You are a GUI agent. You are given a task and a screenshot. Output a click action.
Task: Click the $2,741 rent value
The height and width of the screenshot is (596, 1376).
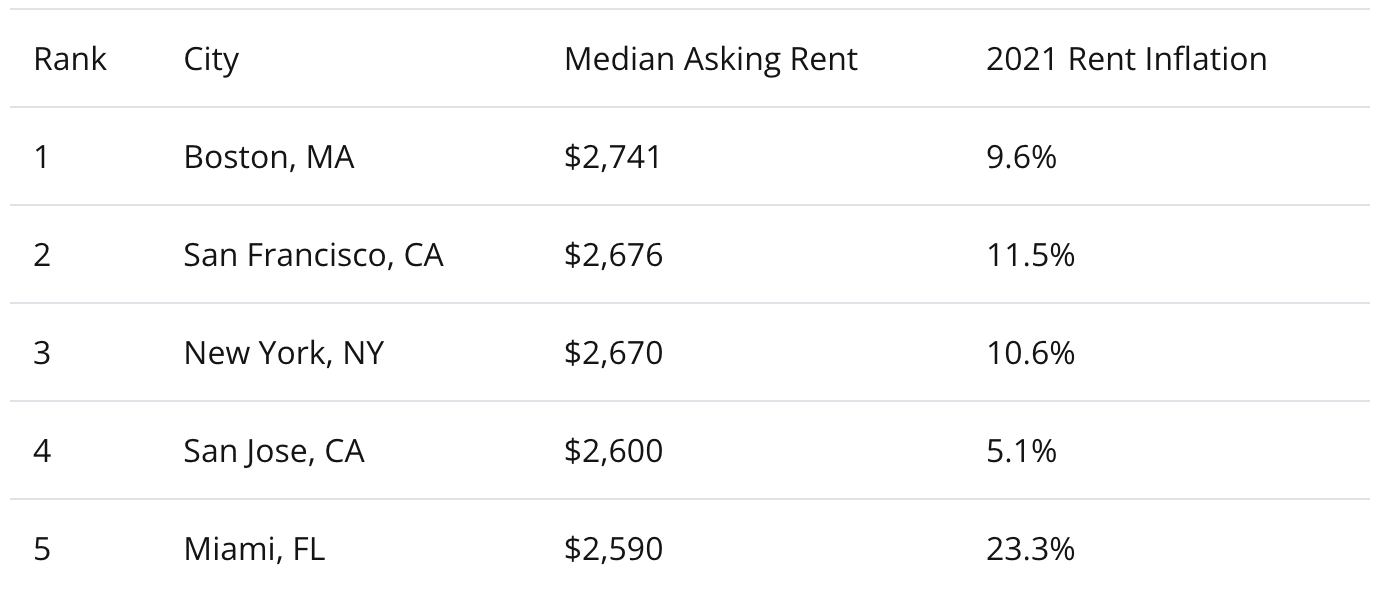pos(613,157)
